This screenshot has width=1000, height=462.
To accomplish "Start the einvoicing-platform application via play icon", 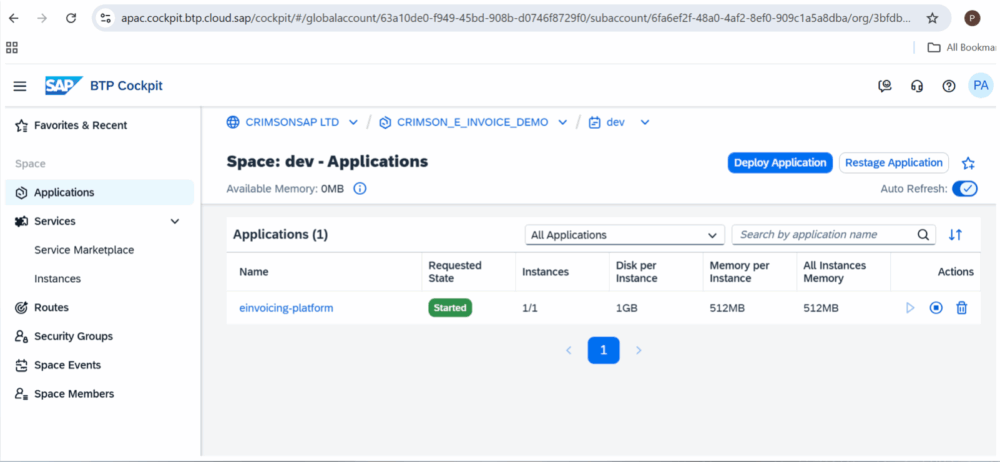I will (910, 308).
